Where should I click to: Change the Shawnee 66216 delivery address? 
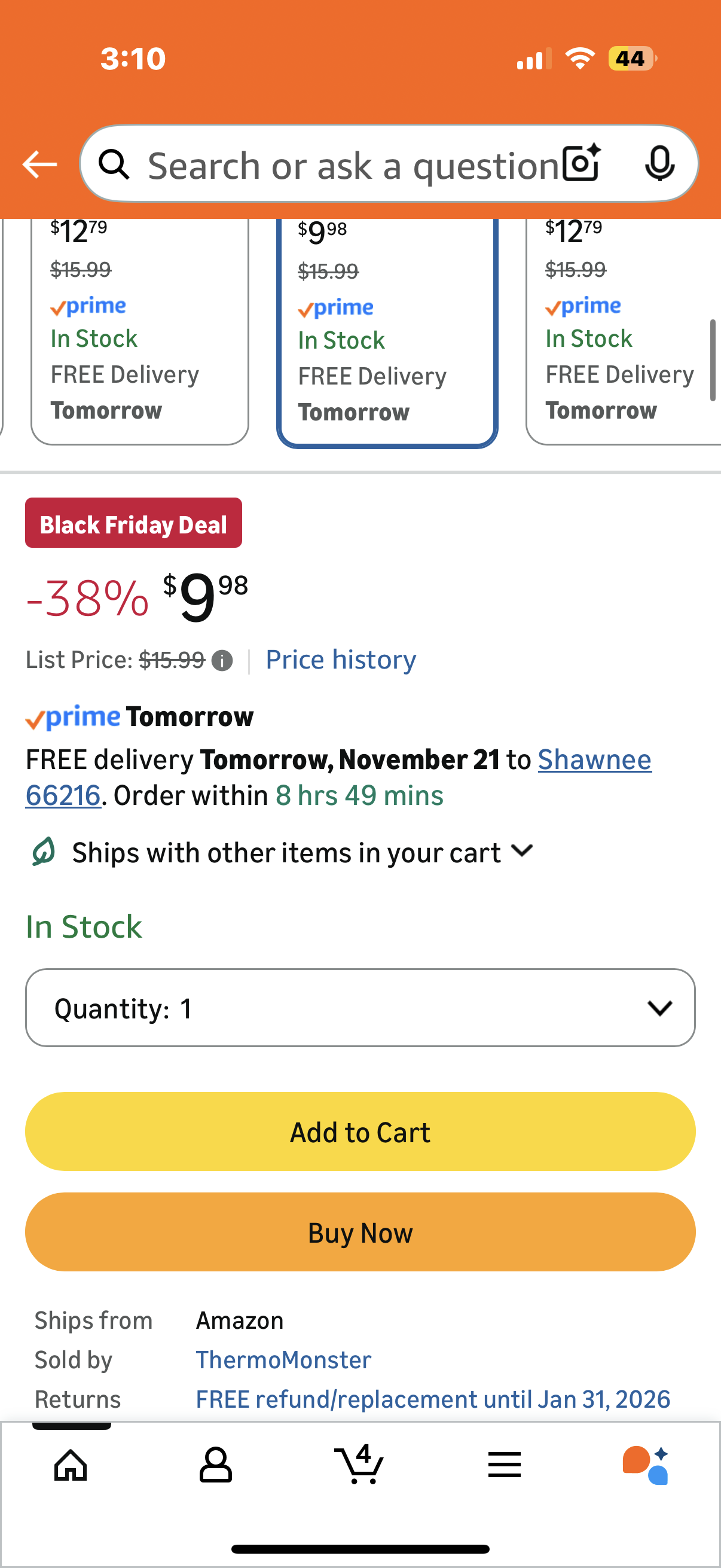coord(594,759)
